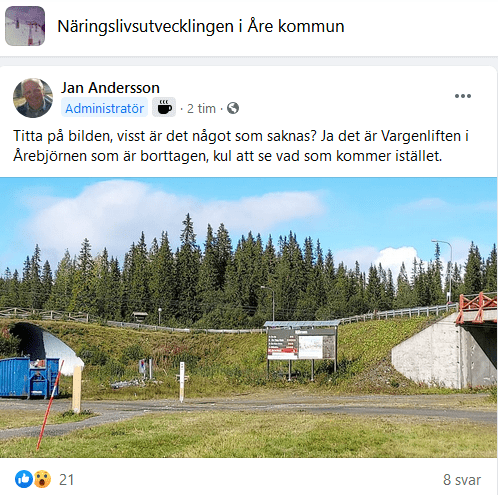
Task: Open the posted photo of the spruce forest
Action: point(248,318)
